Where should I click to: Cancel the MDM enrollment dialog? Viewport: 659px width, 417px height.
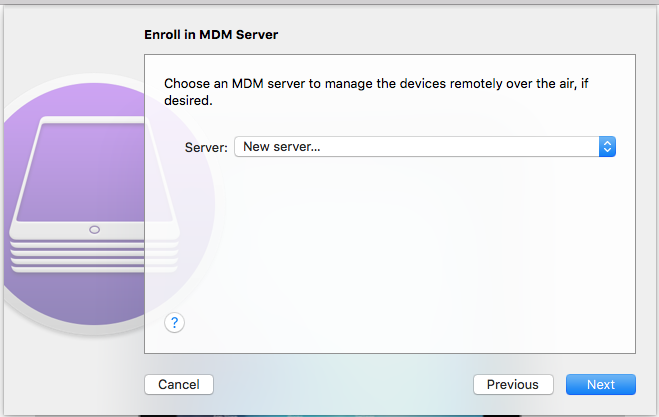coord(179,384)
